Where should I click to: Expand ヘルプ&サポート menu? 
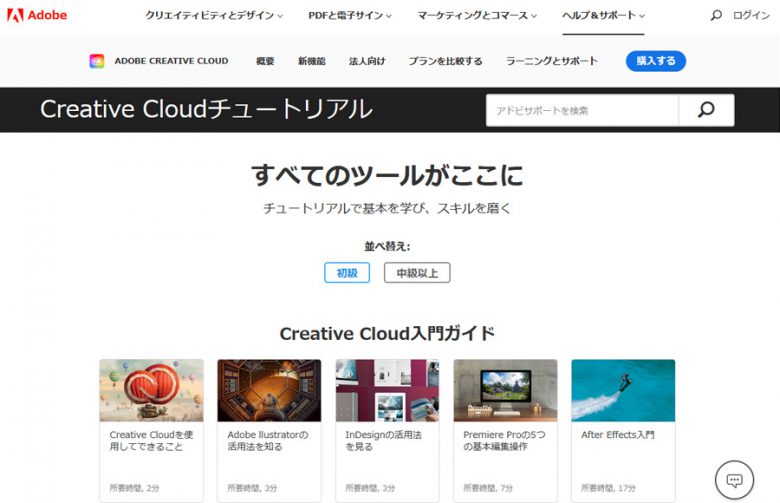point(603,15)
